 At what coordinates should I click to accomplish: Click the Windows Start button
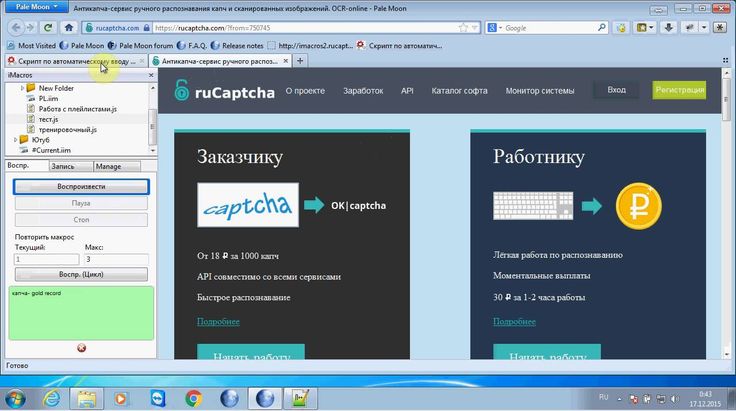click(x=21, y=397)
